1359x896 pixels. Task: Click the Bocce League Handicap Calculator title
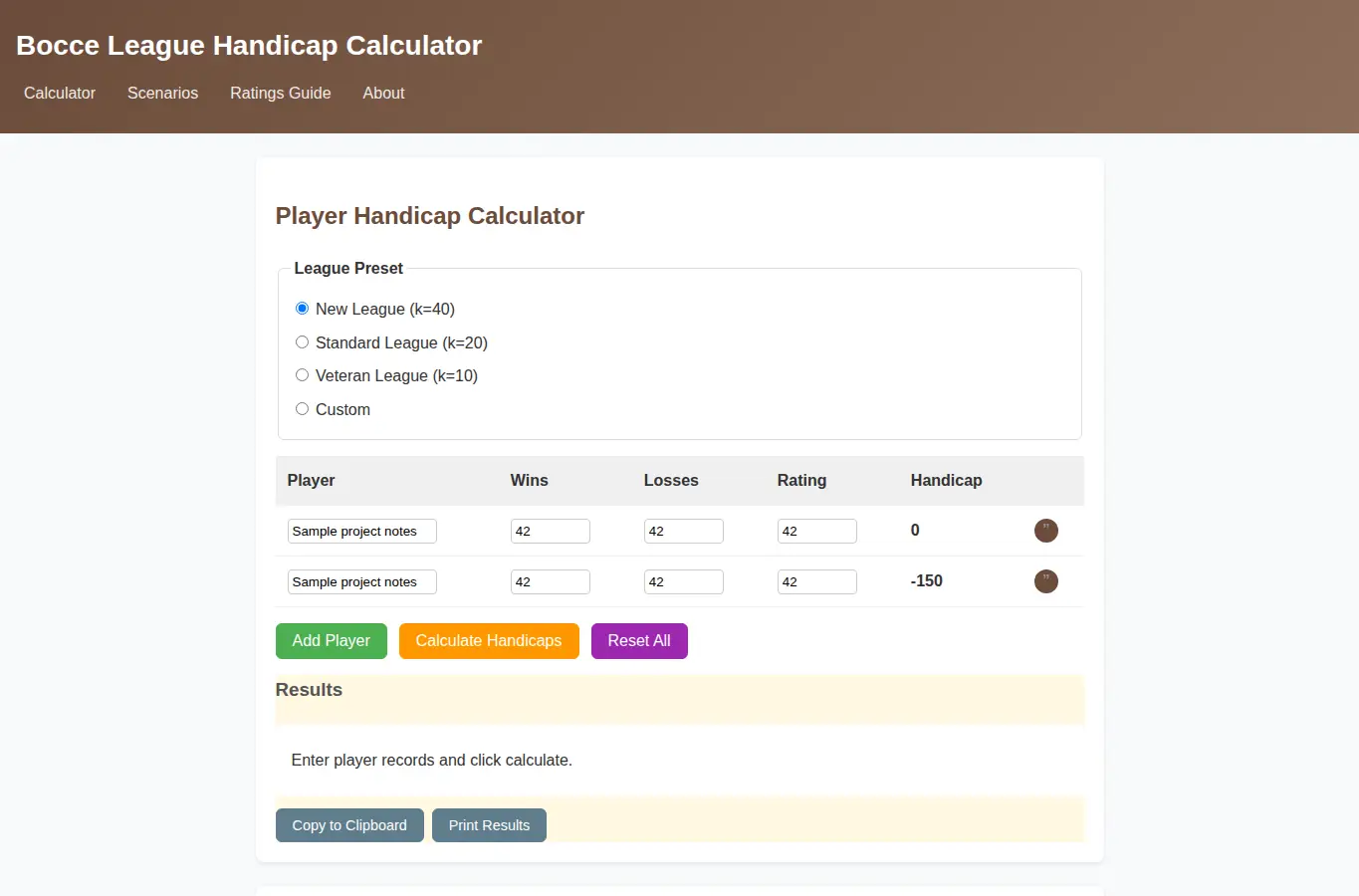(x=249, y=46)
